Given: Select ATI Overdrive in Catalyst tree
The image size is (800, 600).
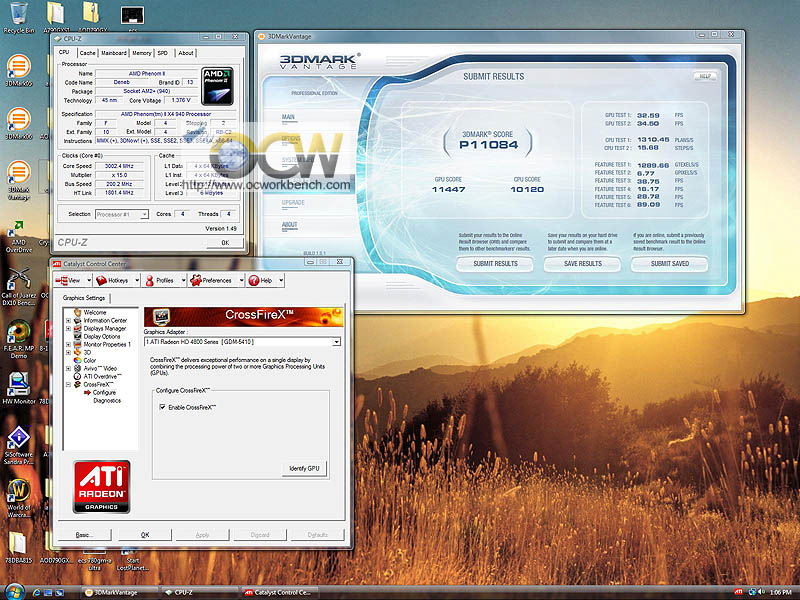Looking at the screenshot, I should click(103, 377).
